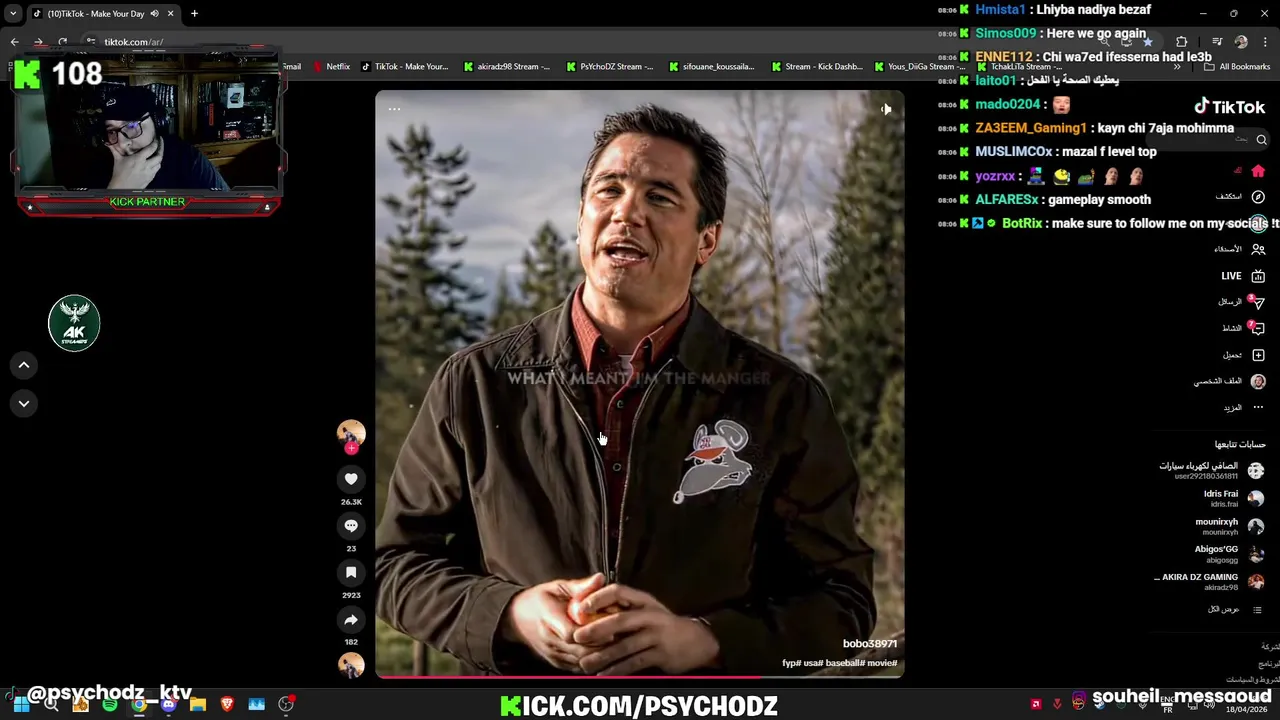
Task: Open the mounirxyh followed account
Action: tap(1229, 526)
